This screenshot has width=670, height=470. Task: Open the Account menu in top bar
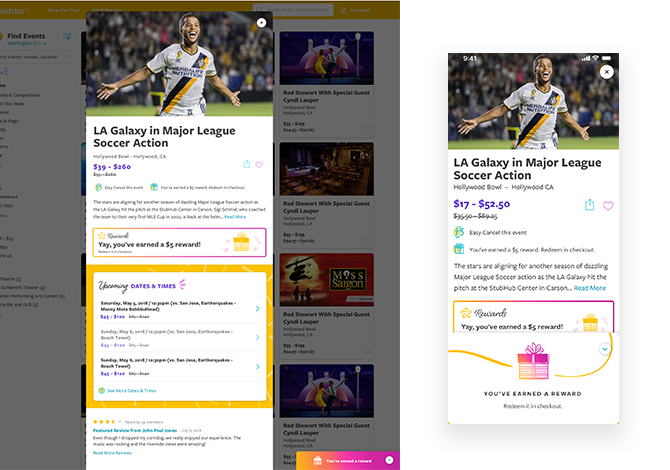tap(355, 10)
